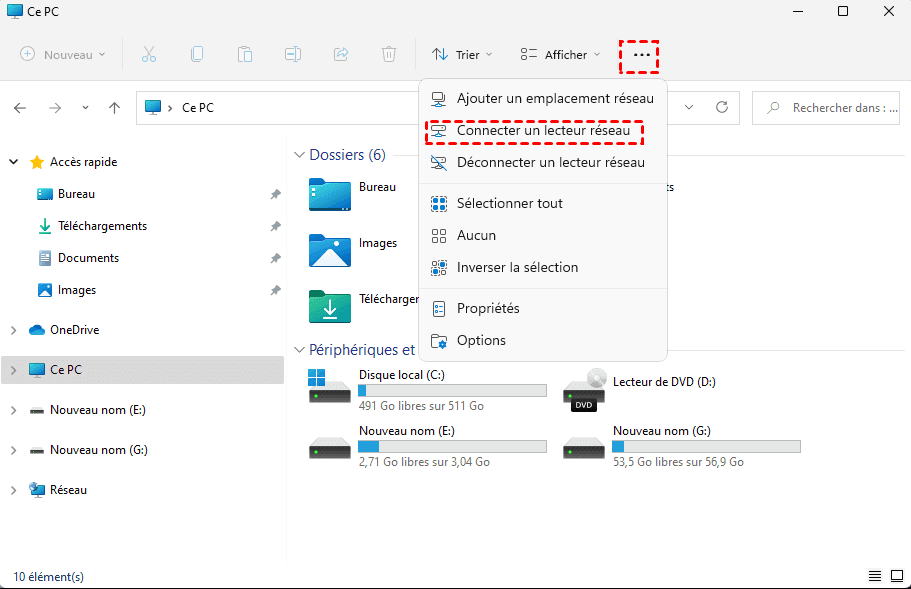911x589 pixels.
Task: Collapse the Dossiers section
Action: point(299,155)
